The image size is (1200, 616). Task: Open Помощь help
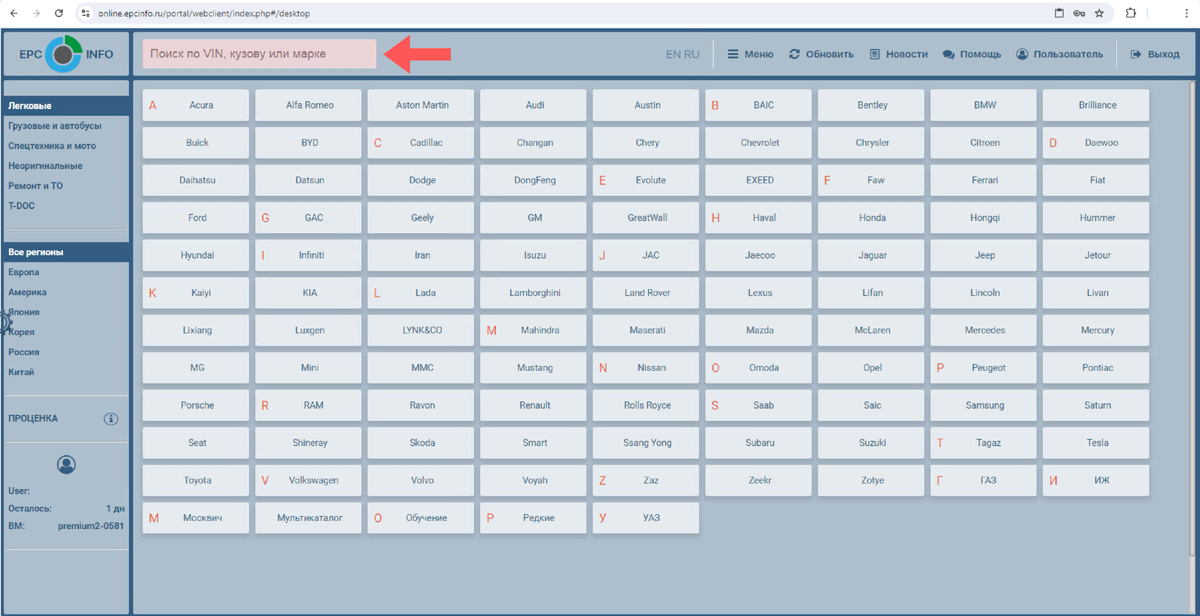click(971, 54)
